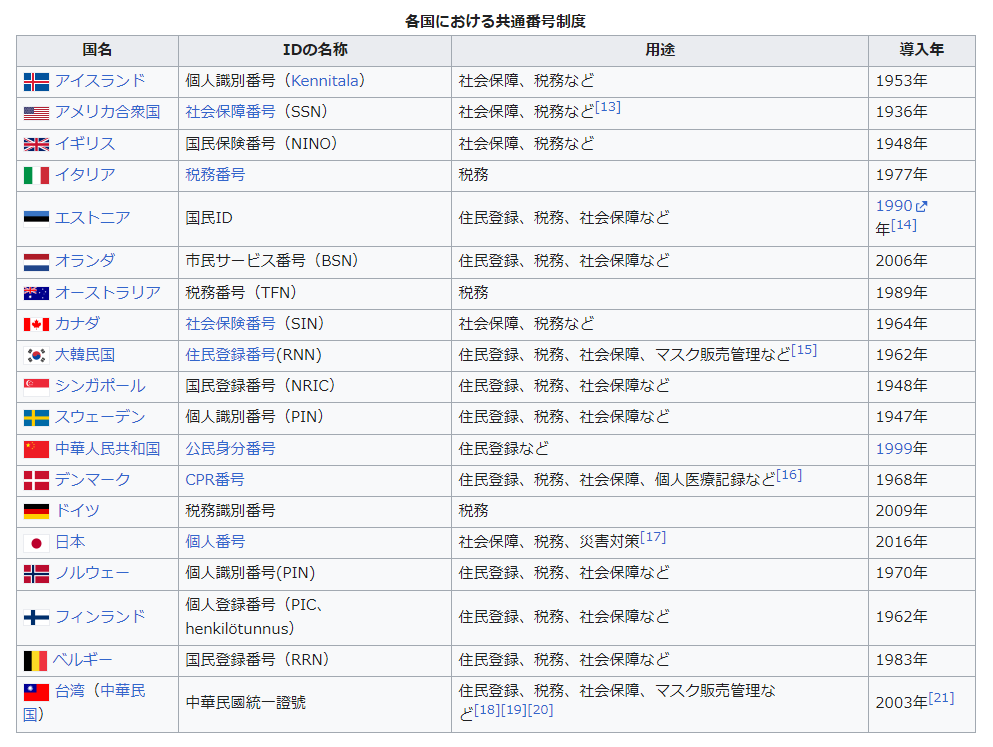Open the オーストラリア country link

[108, 292]
